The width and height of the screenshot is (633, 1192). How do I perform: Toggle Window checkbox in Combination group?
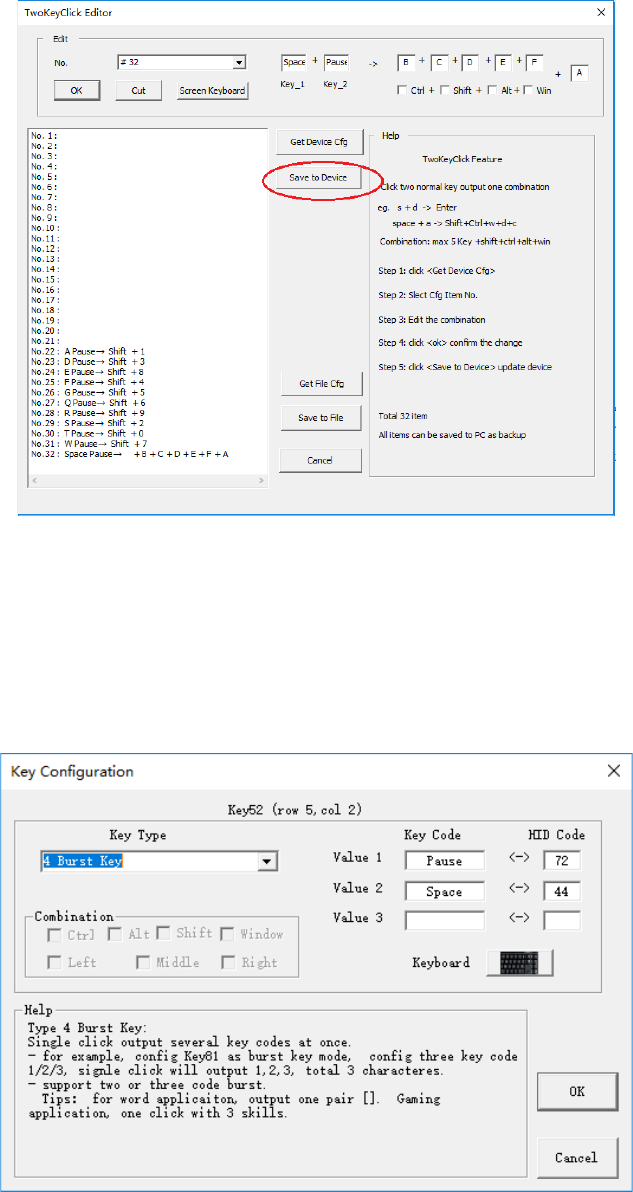coord(227,934)
